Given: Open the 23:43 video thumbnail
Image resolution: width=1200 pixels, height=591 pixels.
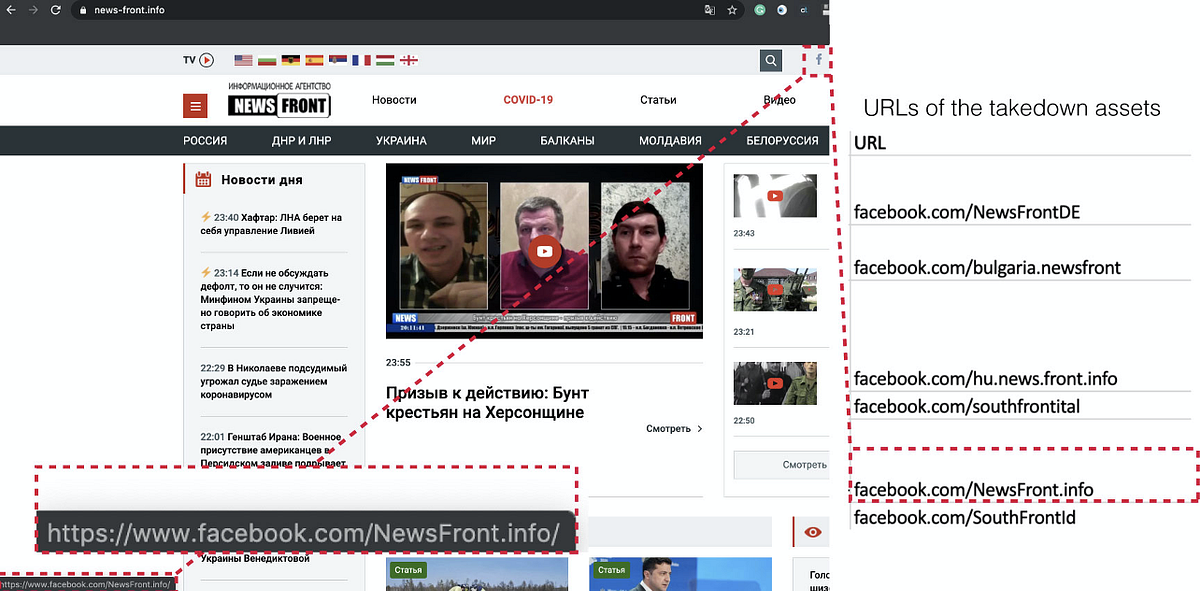Looking at the screenshot, I should pos(775,195).
